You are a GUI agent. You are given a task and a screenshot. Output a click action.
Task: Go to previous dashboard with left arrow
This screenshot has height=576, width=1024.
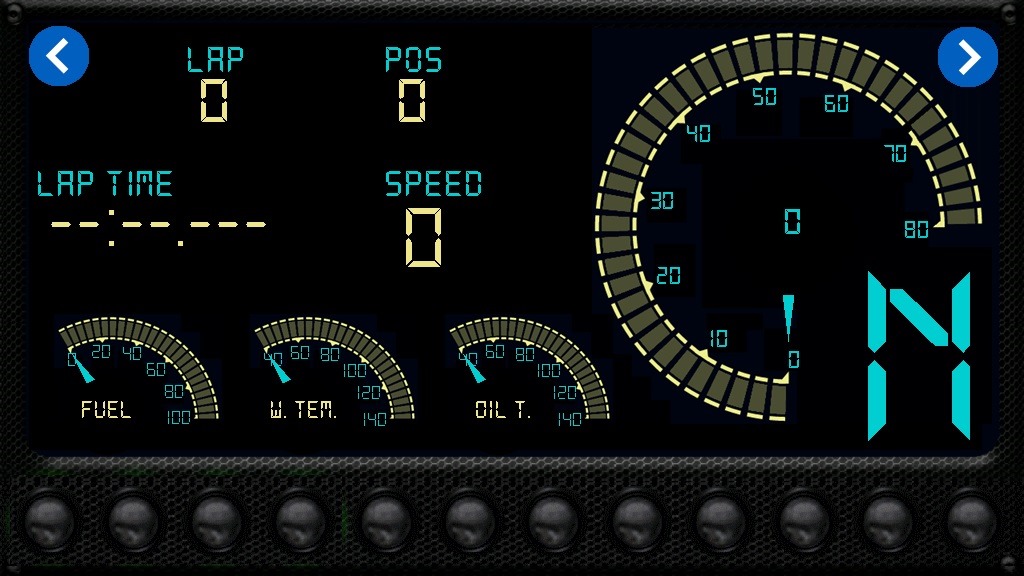(59, 56)
